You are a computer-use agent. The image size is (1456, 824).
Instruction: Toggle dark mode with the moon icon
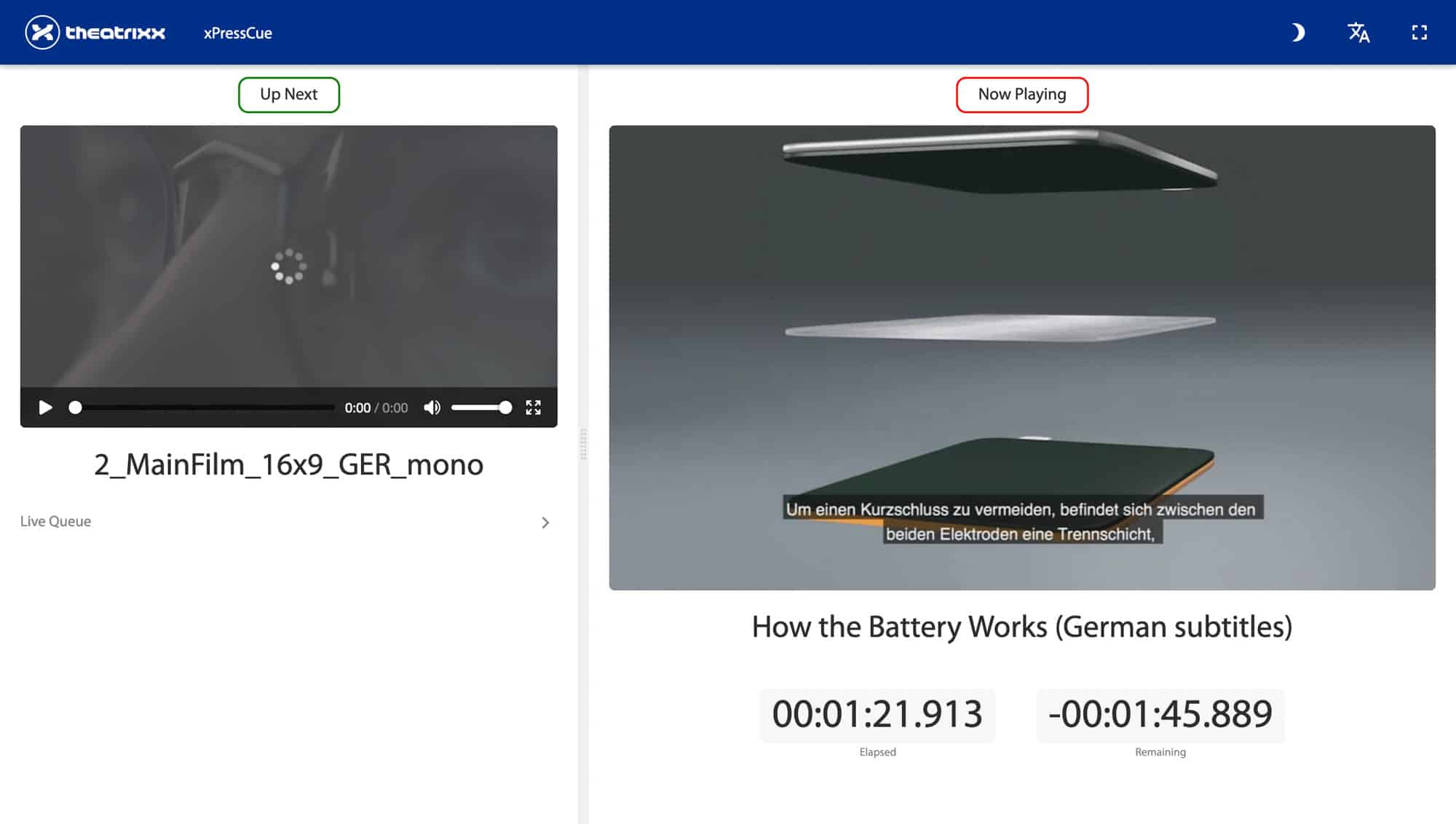(x=1298, y=33)
